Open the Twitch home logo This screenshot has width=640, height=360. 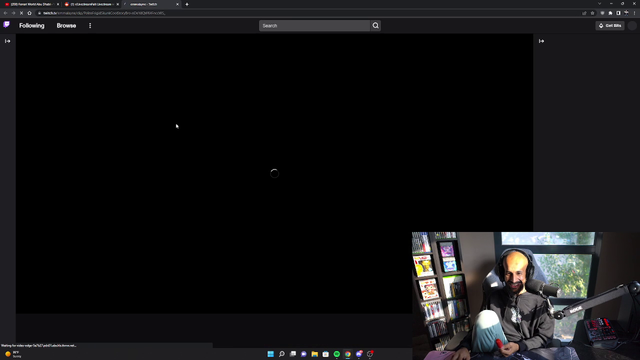click(7, 25)
